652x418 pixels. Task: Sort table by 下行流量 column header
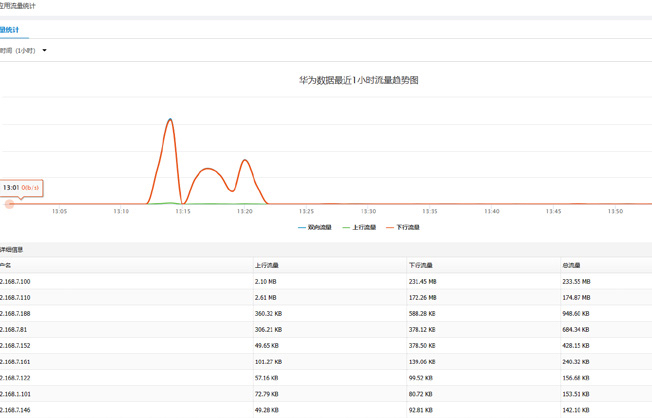coord(421,266)
